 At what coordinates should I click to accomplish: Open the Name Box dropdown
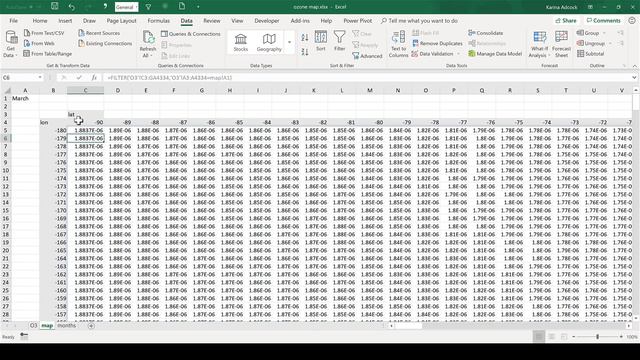[x=40, y=78]
